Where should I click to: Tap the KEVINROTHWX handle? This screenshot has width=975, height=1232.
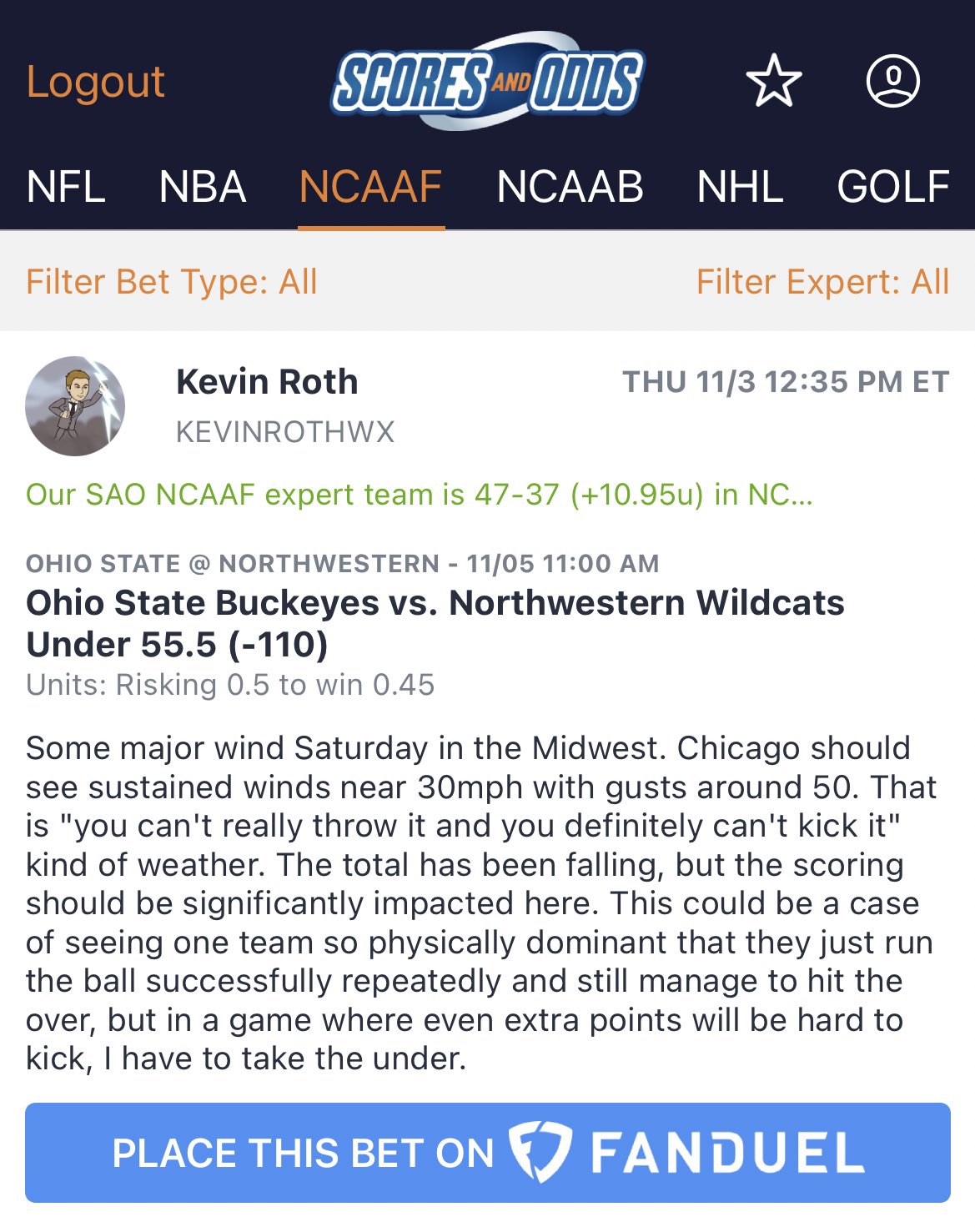tap(285, 432)
